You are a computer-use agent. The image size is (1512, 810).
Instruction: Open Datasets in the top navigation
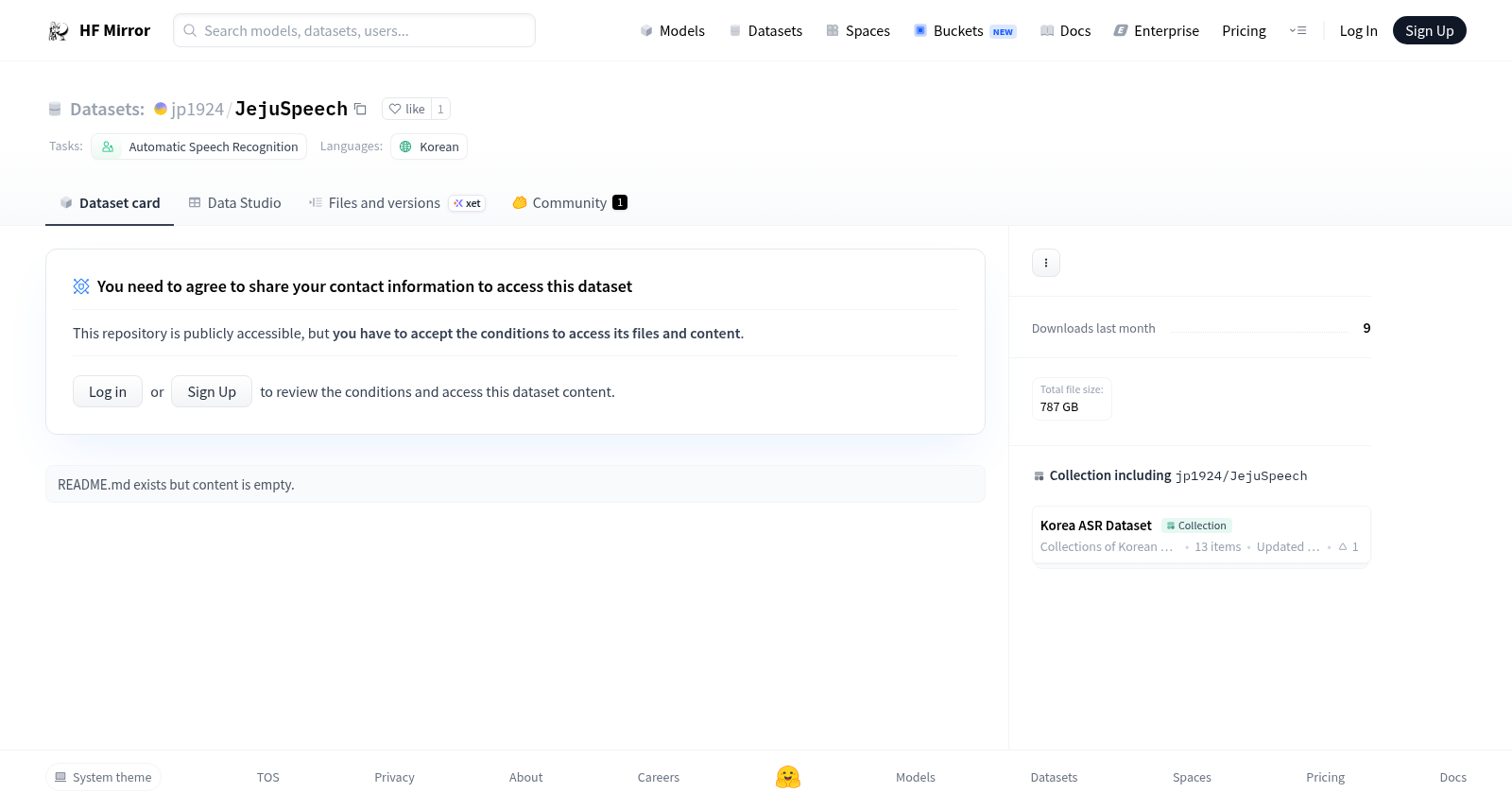(x=765, y=31)
